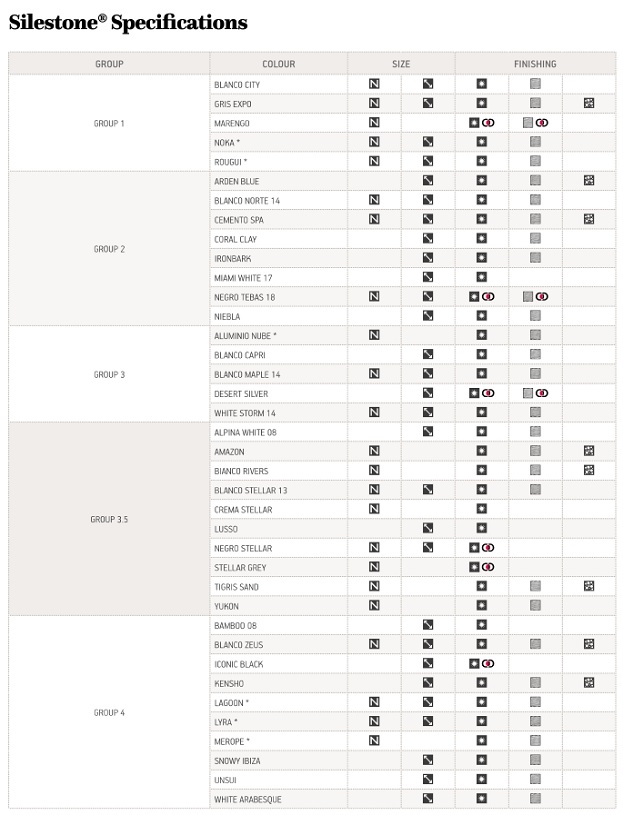Click the textured finish icon in Gris Expo row
623x815 pixels.
[589, 104]
